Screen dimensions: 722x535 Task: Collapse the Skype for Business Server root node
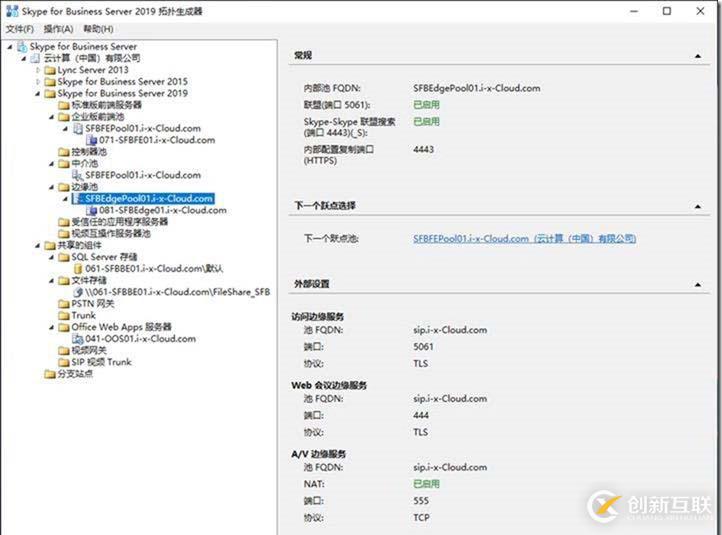[10, 47]
